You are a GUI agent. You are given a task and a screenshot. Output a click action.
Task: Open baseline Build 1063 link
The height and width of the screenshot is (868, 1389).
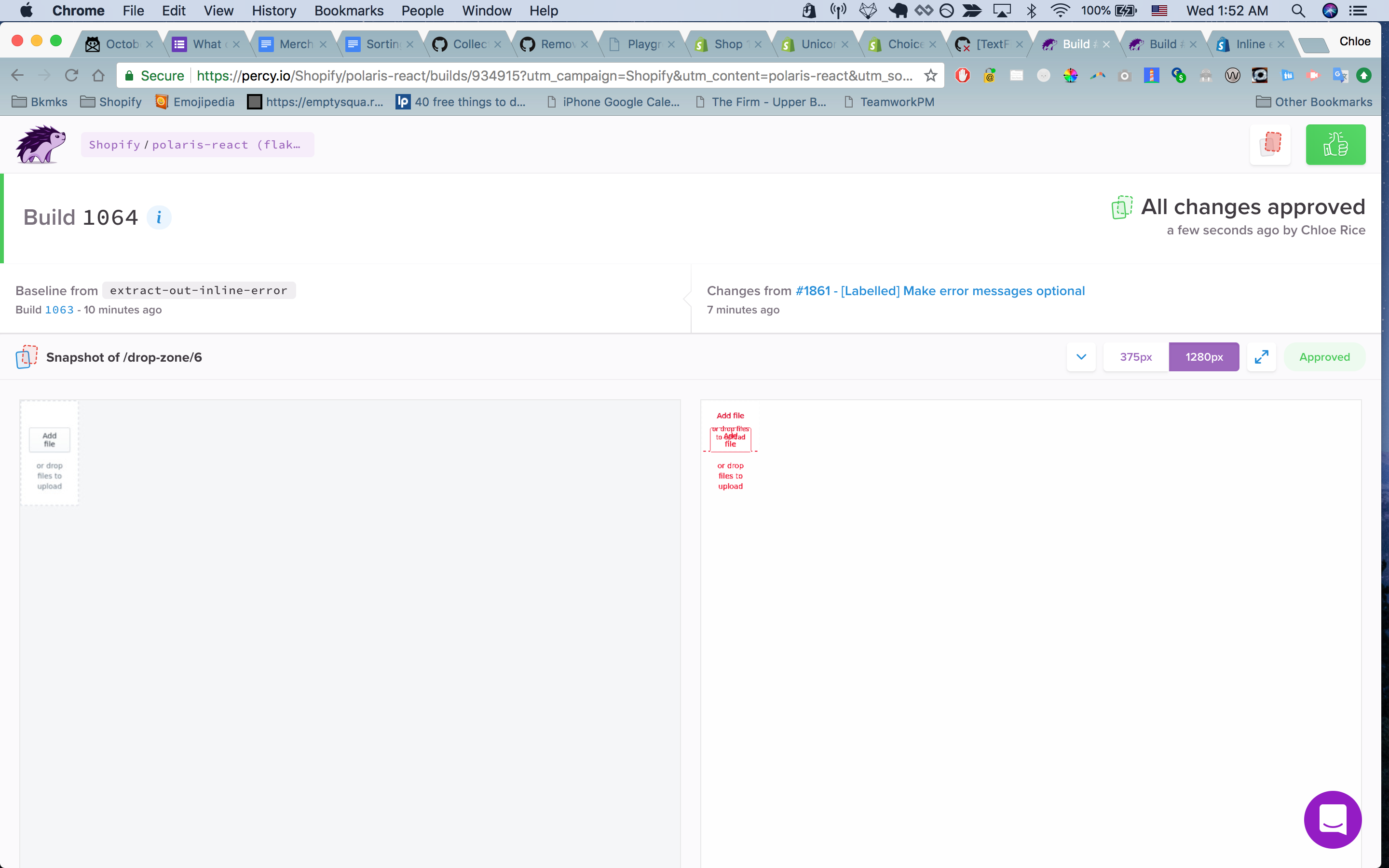59,310
